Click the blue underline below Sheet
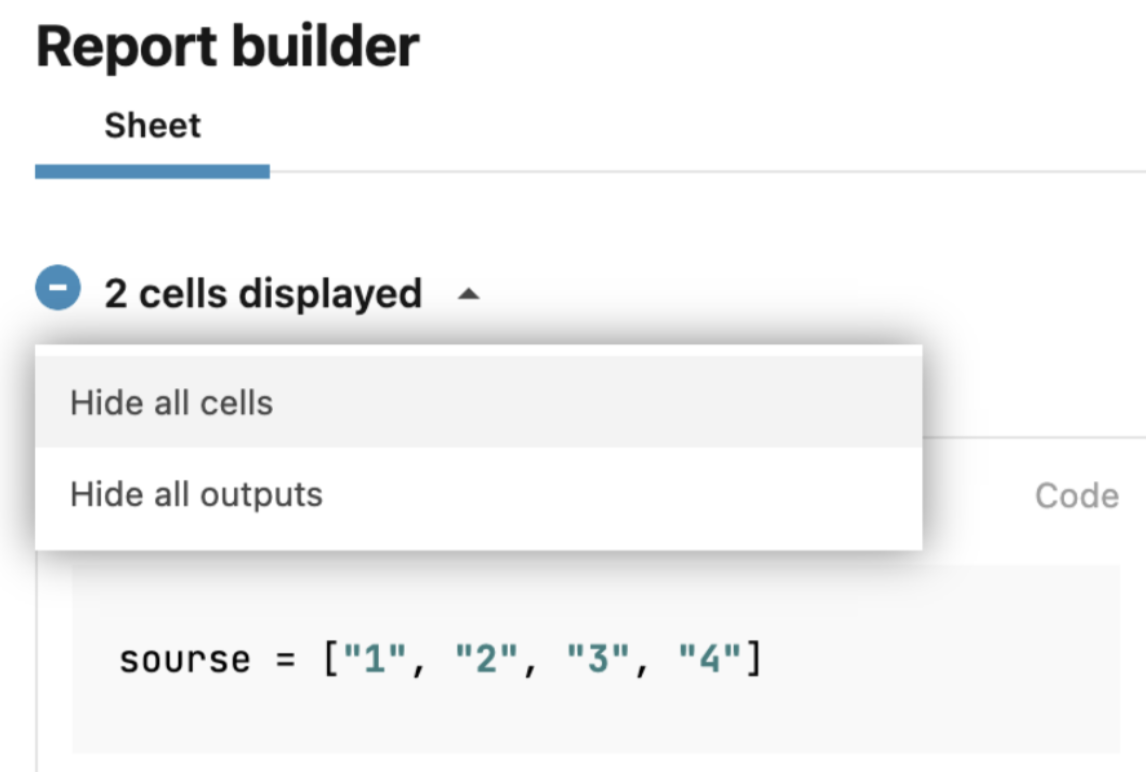The height and width of the screenshot is (772, 1146). tap(152, 171)
